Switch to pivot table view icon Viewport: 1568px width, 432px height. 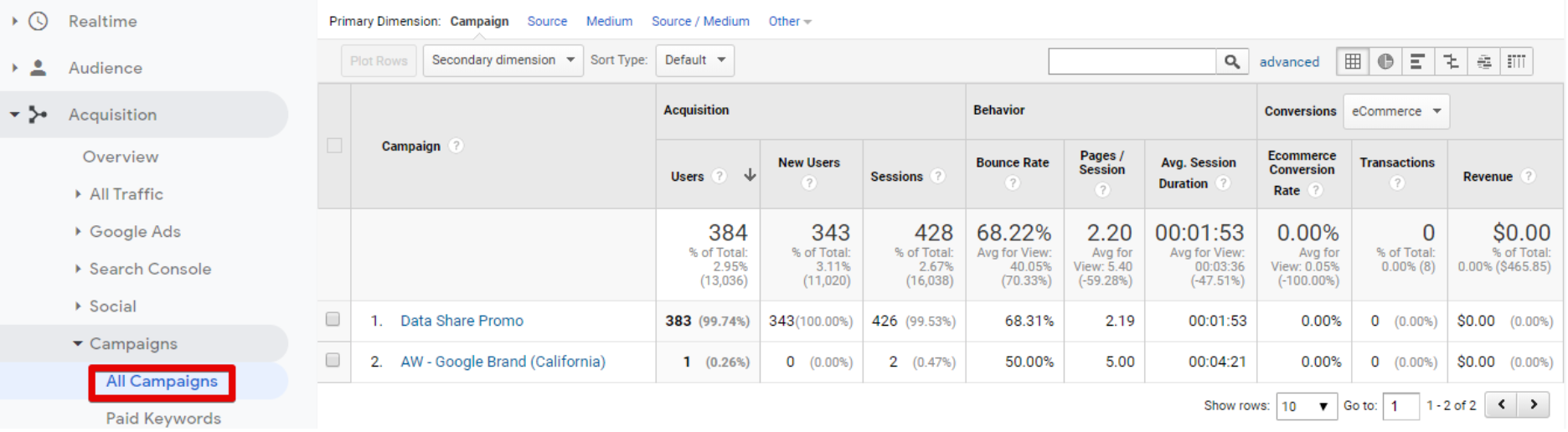pyautogui.click(x=1516, y=61)
